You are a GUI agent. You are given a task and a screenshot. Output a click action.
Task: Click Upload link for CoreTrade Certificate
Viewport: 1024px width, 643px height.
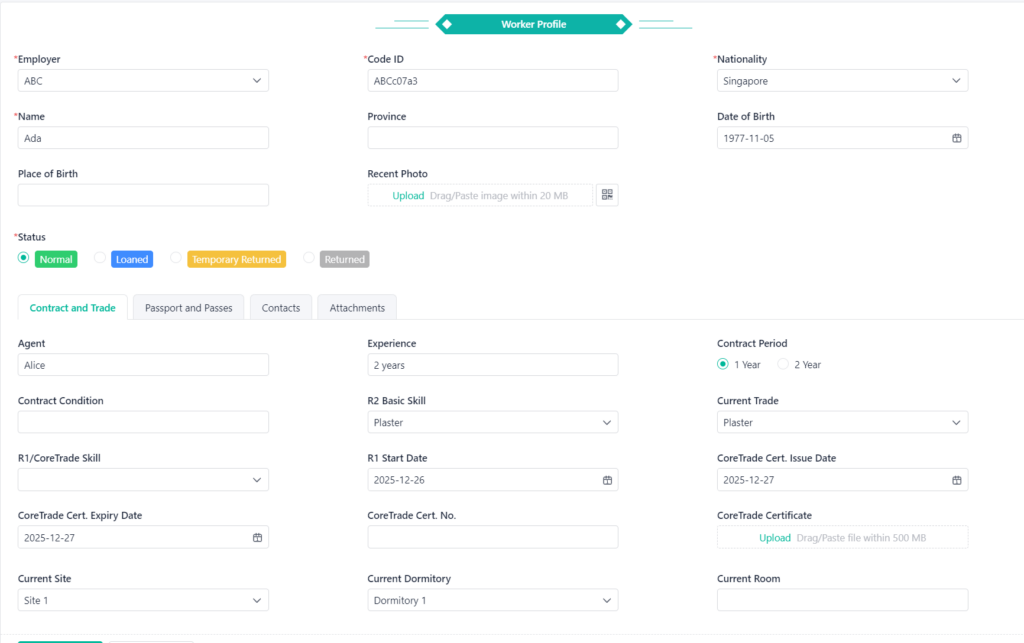775,538
